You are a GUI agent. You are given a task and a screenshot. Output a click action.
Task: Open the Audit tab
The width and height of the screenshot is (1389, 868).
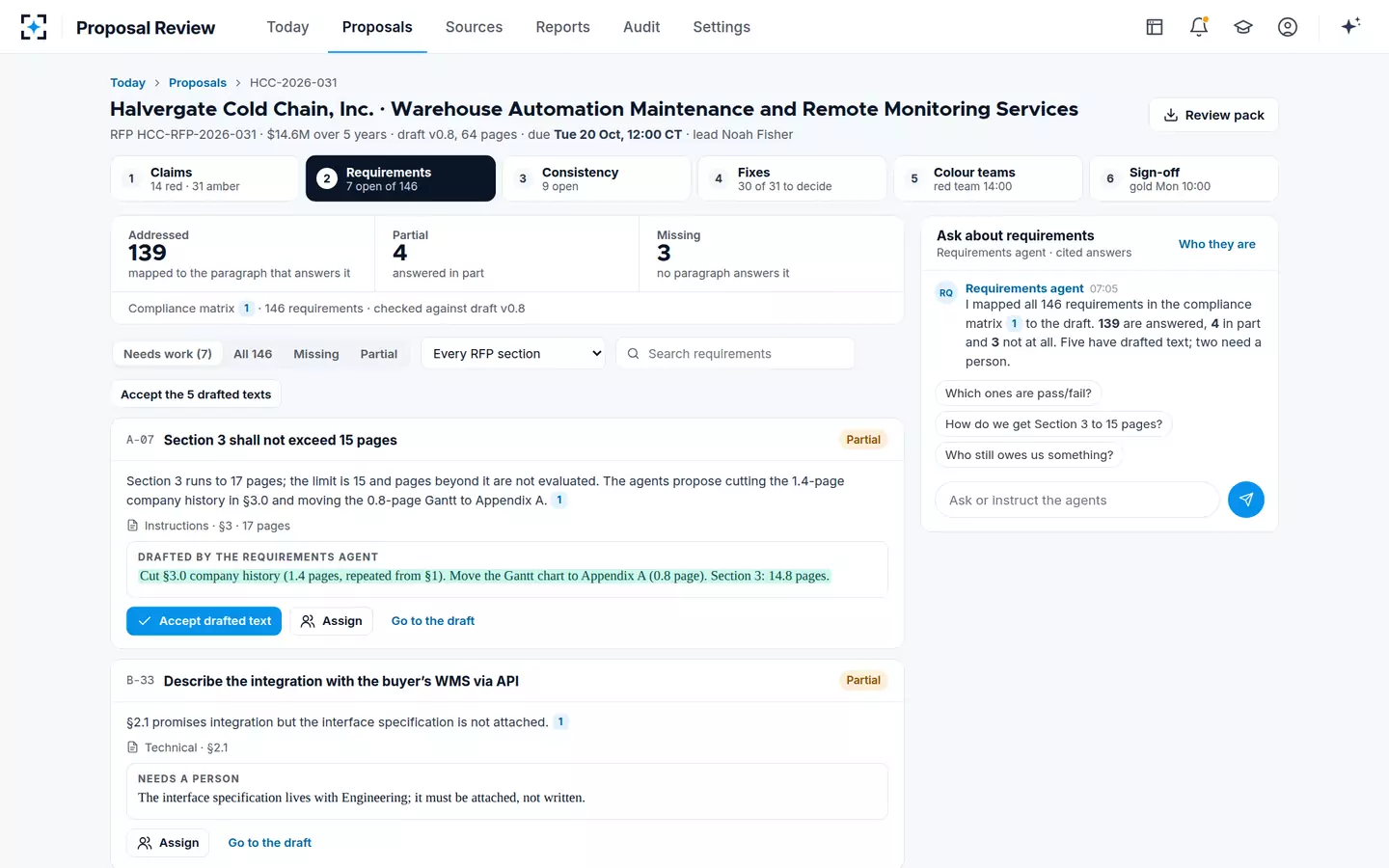pyautogui.click(x=641, y=27)
